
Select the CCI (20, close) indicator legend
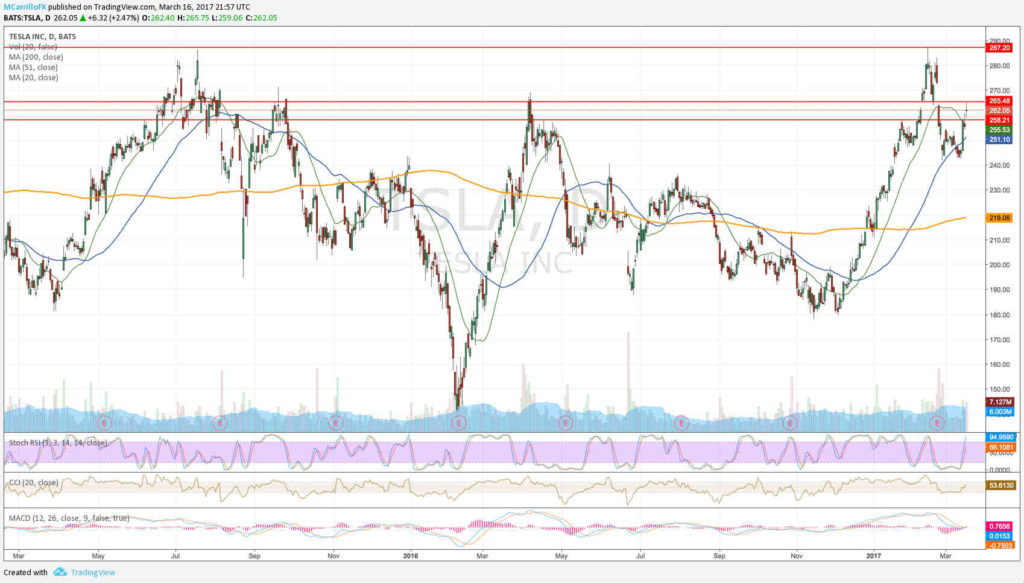33,482
